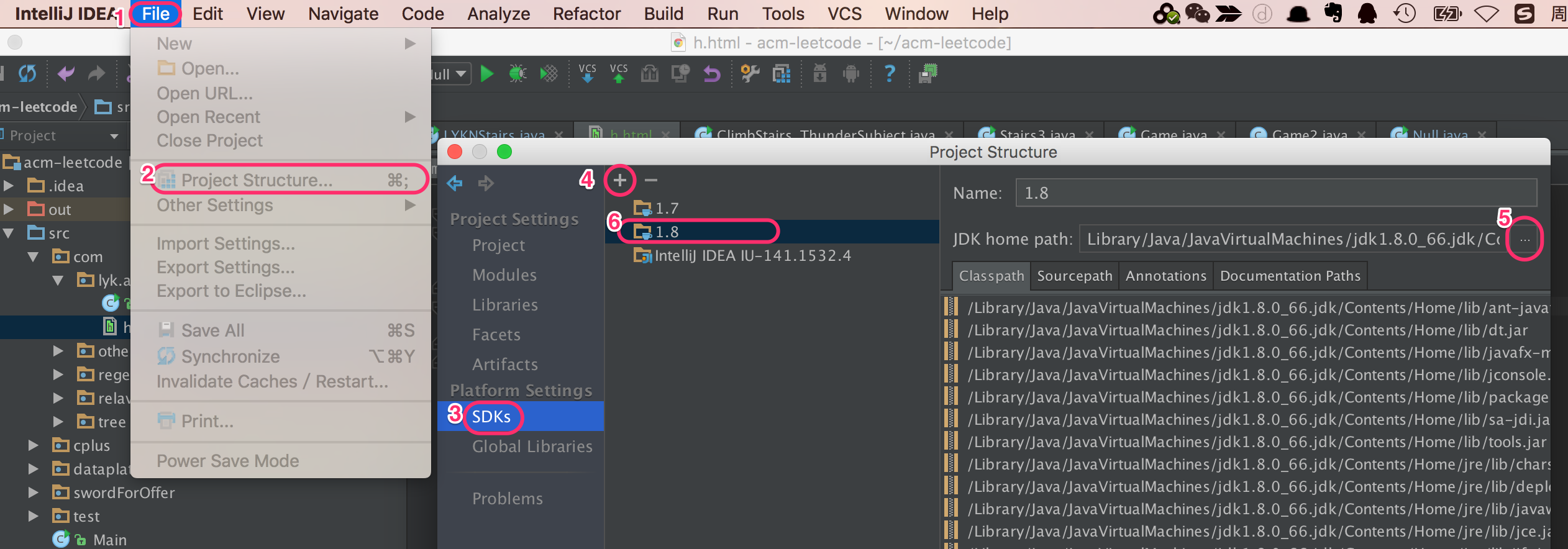Expand the cplus folder node
This screenshot has width=1568, height=549.
click(x=34, y=445)
